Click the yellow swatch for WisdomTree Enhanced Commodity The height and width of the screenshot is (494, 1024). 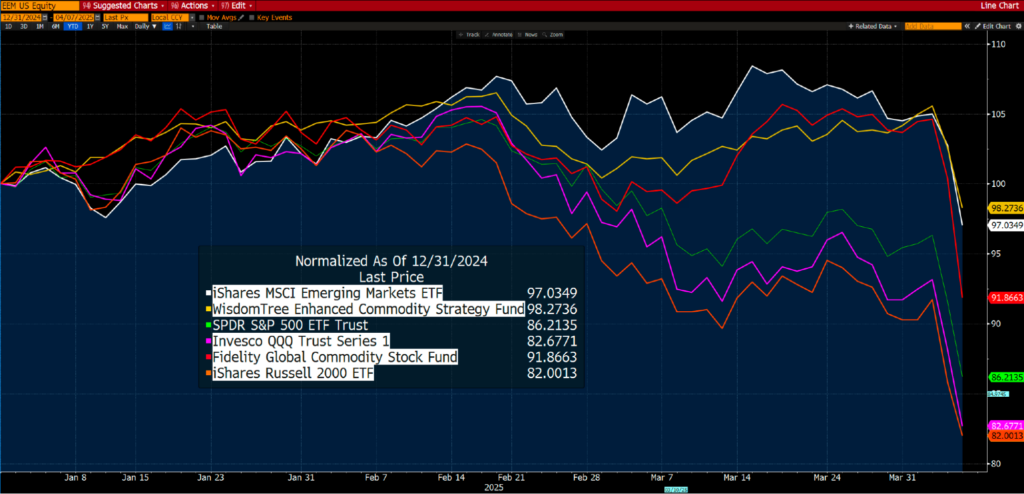point(208,308)
